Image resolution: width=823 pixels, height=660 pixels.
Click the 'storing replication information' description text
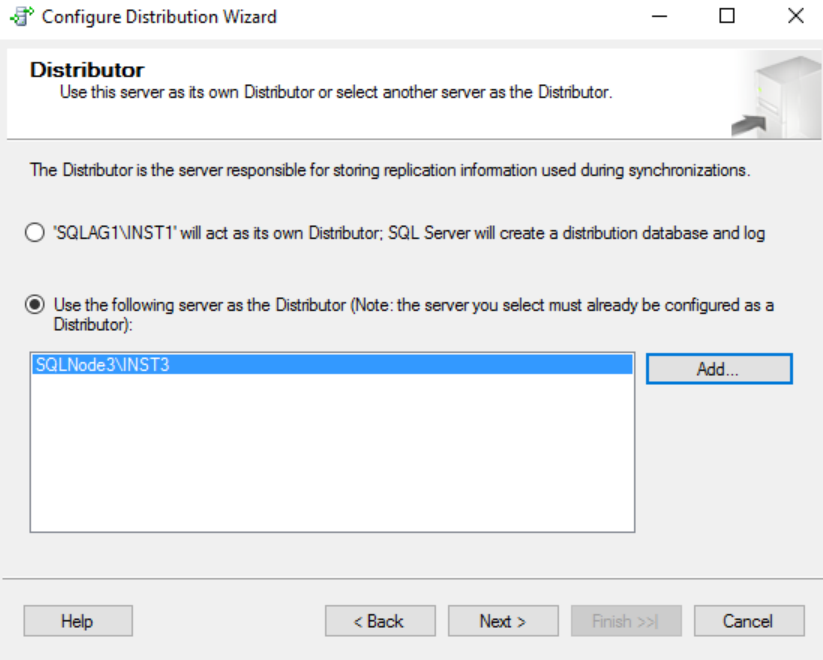coord(390,170)
